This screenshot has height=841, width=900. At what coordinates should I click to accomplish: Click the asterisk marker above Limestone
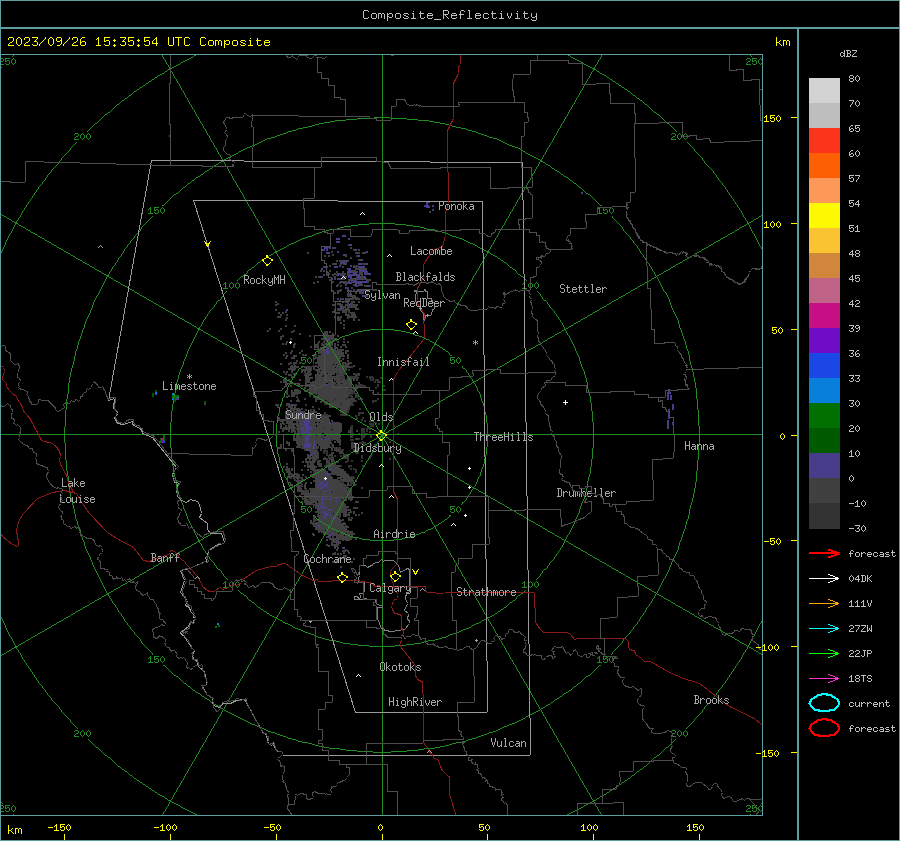pos(189,377)
